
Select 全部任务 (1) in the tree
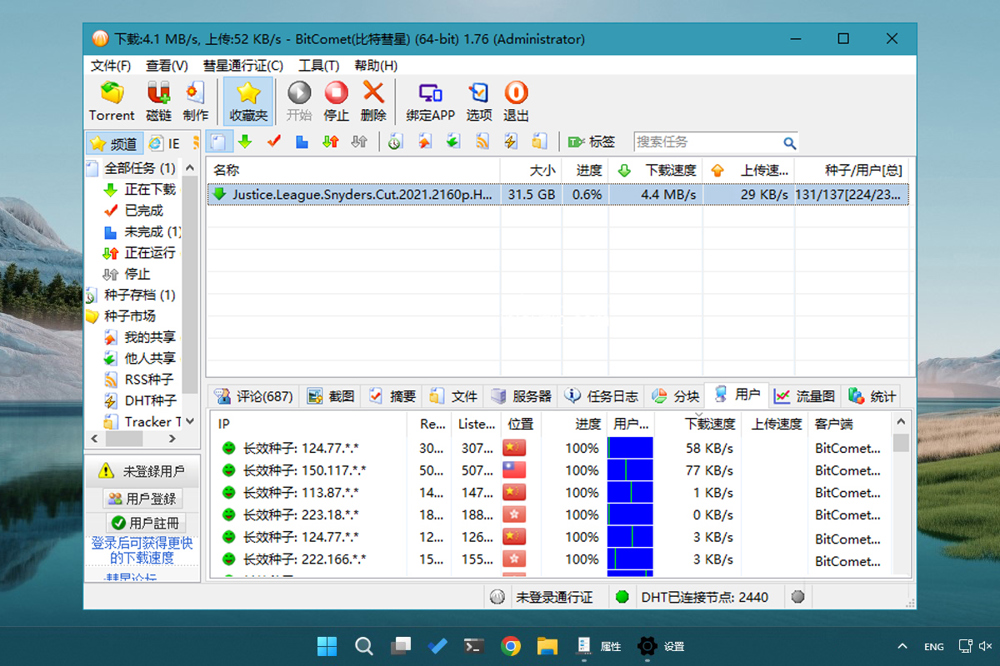(140, 168)
